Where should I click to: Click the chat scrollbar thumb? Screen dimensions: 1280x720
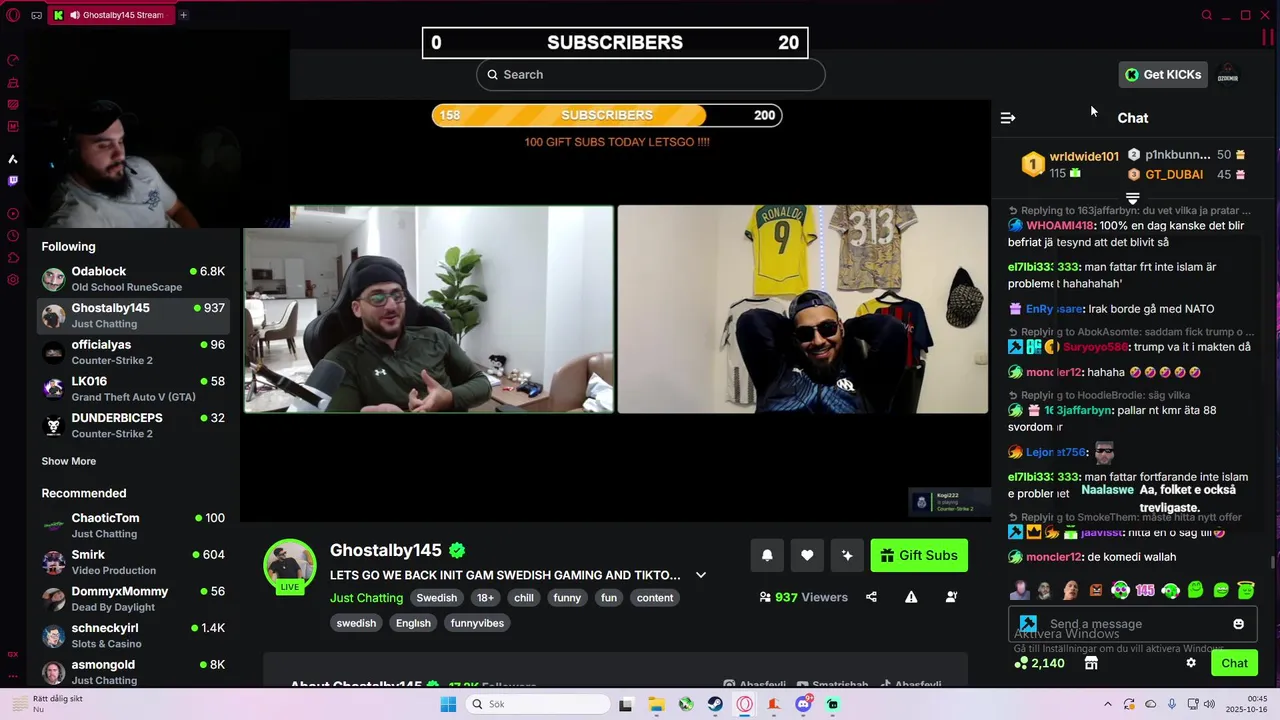coord(1272,563)
